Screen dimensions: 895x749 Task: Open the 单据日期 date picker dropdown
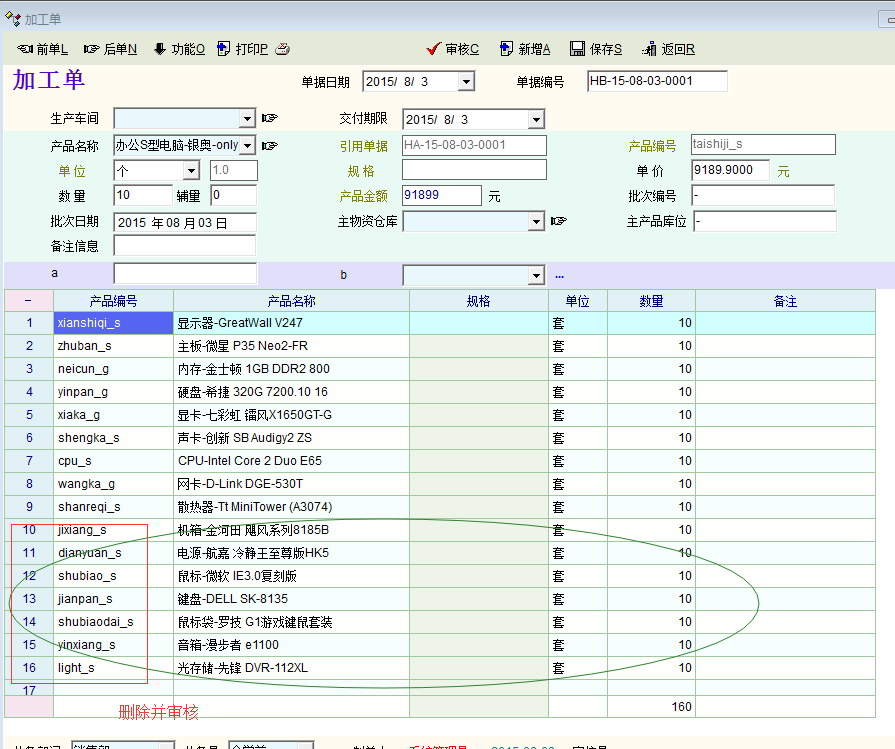[465, 82]
